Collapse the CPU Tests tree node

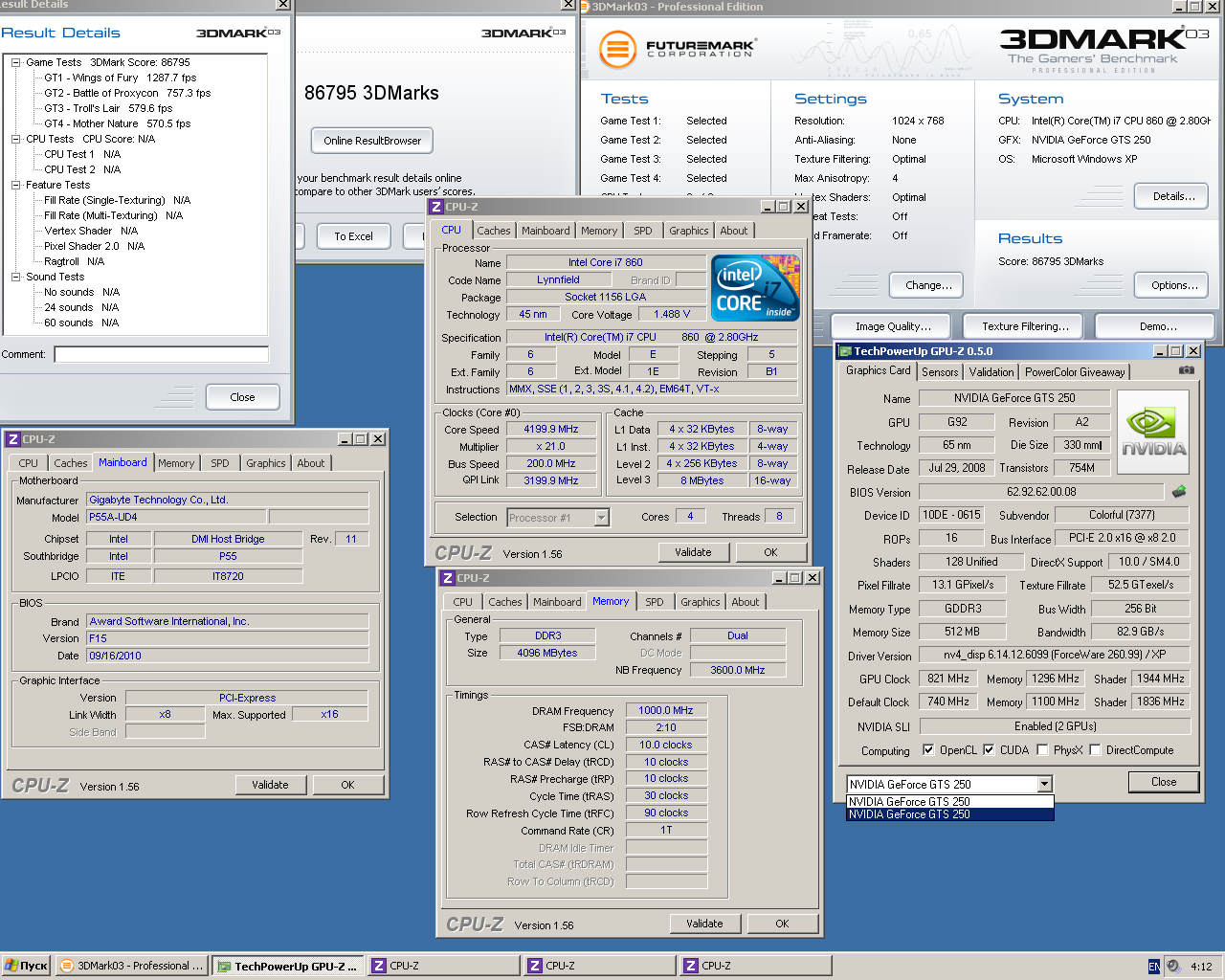click(16, 139)
